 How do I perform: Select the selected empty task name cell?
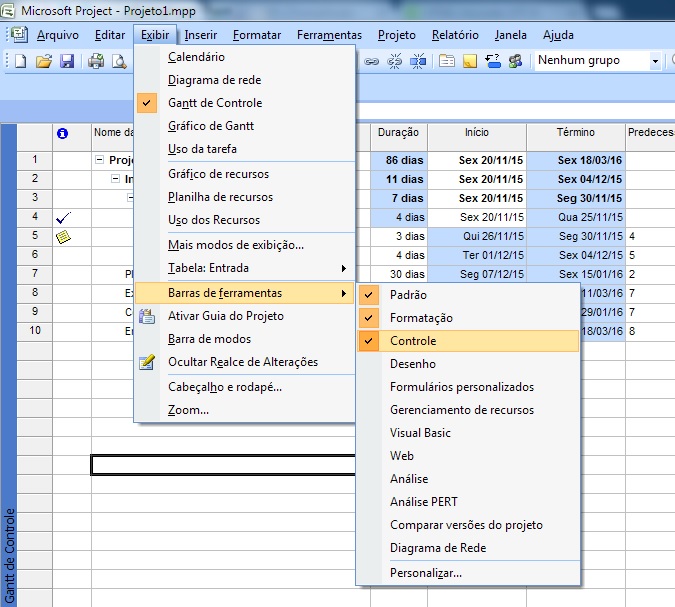pos(223,465)
